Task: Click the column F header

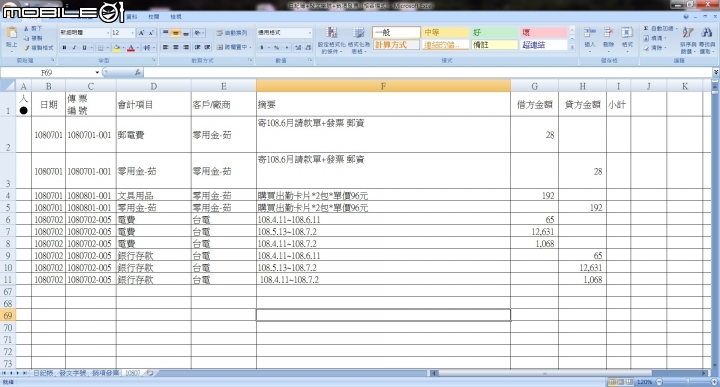Action: pyautogui.click(x=383, y=86)
